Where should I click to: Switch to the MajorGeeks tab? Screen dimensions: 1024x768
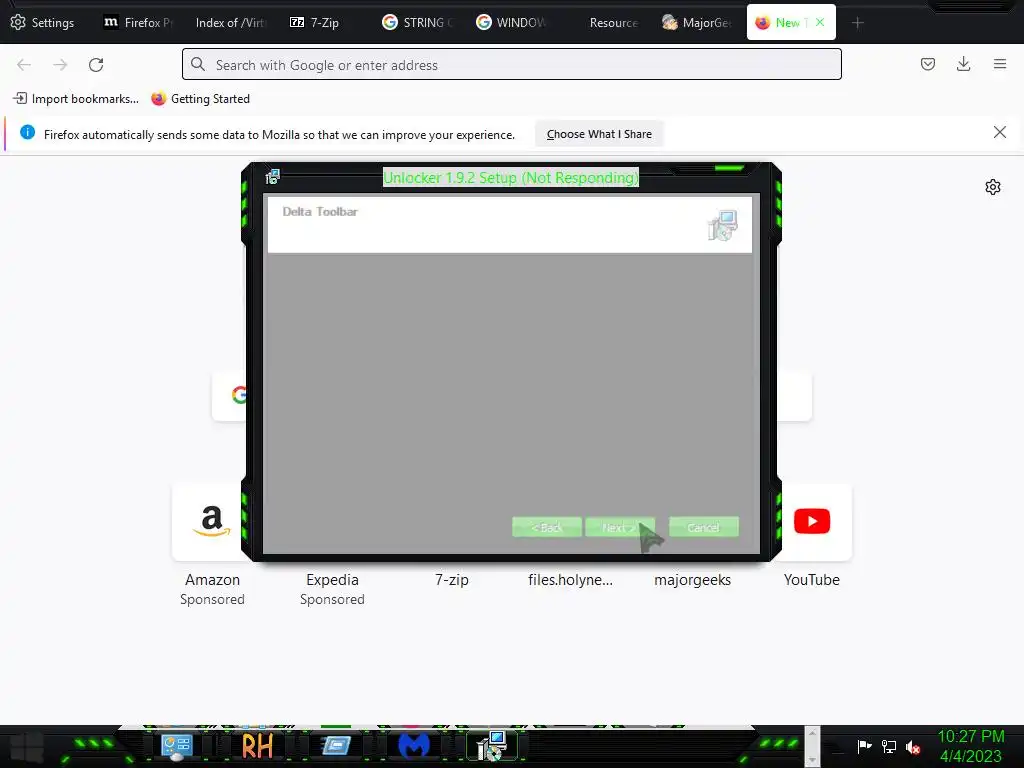pos(697,22)
